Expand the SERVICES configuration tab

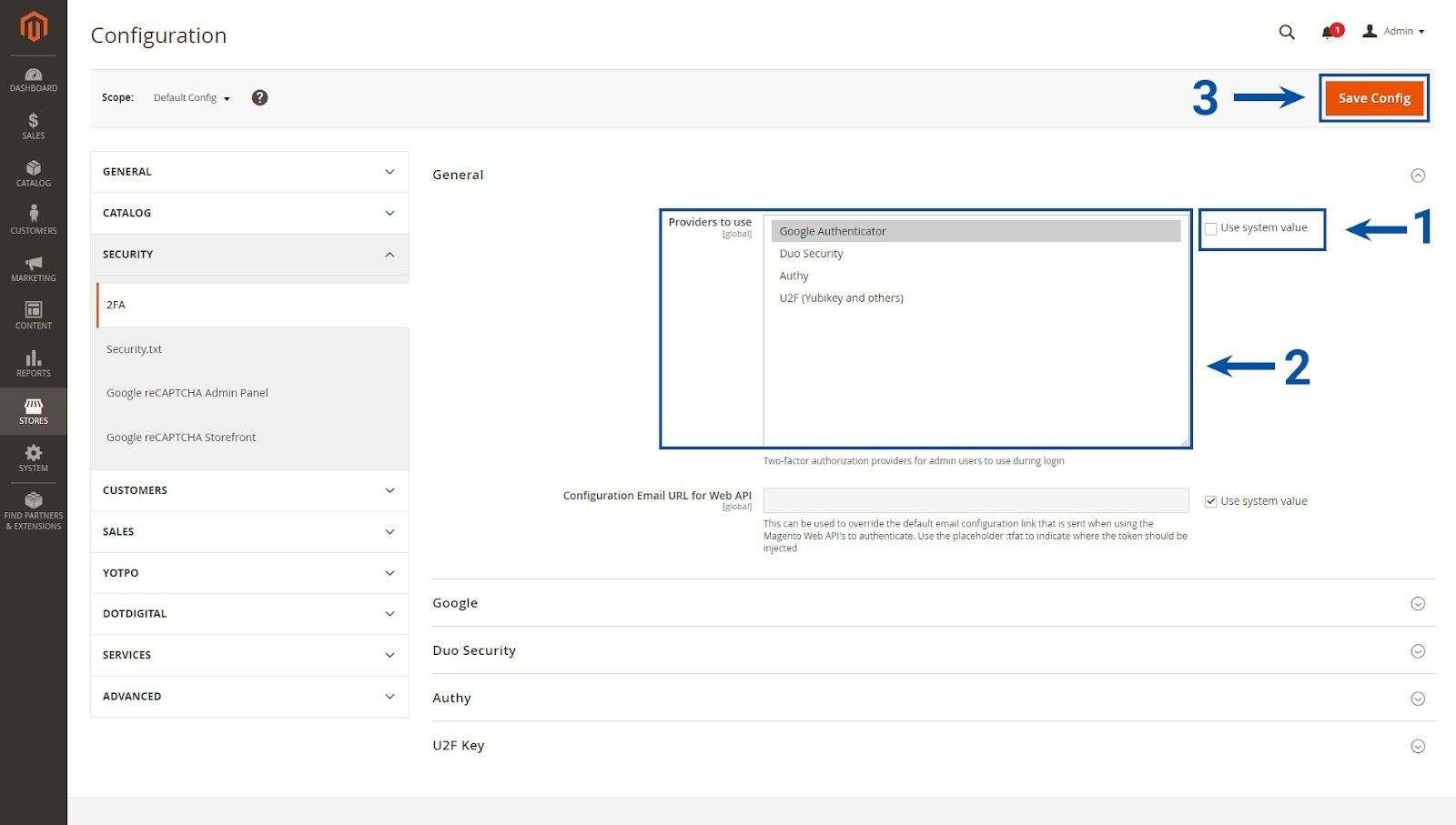point(249,655)
